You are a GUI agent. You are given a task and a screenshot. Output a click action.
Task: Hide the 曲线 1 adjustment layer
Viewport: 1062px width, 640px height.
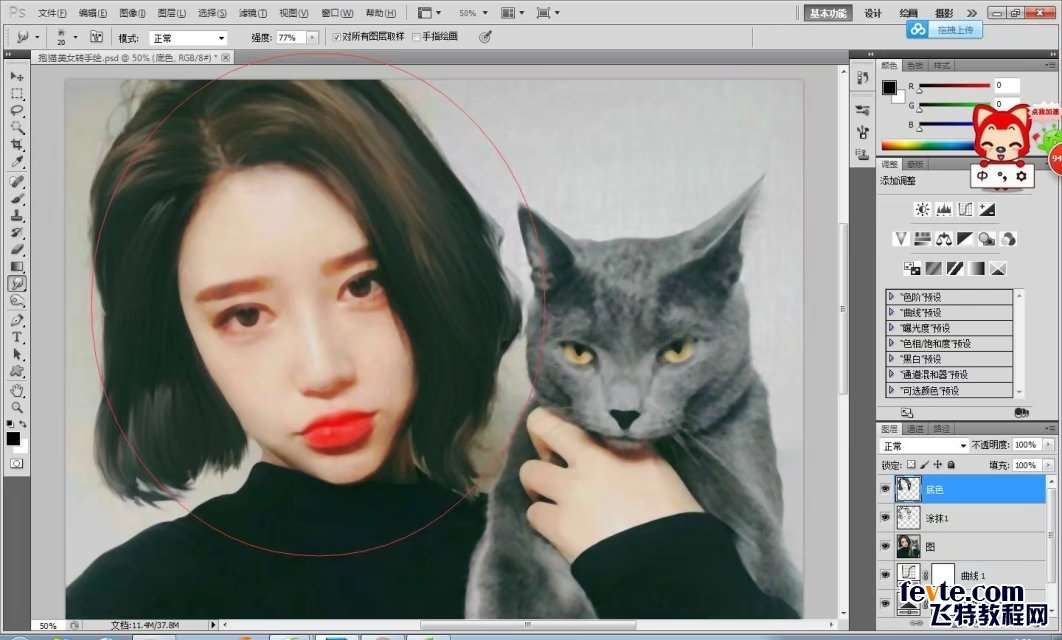pos(885,574)
